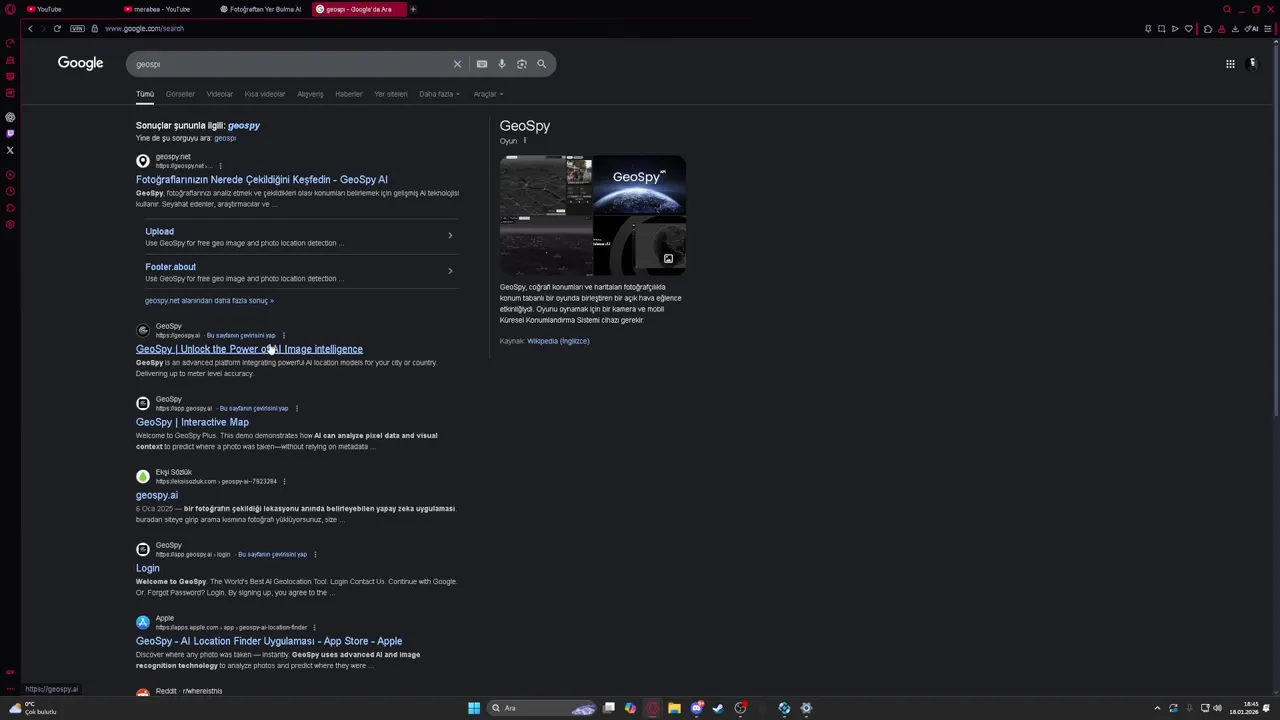Screen dimensions: 1280x720
Task: Open ChatGPT icon in Opera sidebar
Action: point(10,117)
